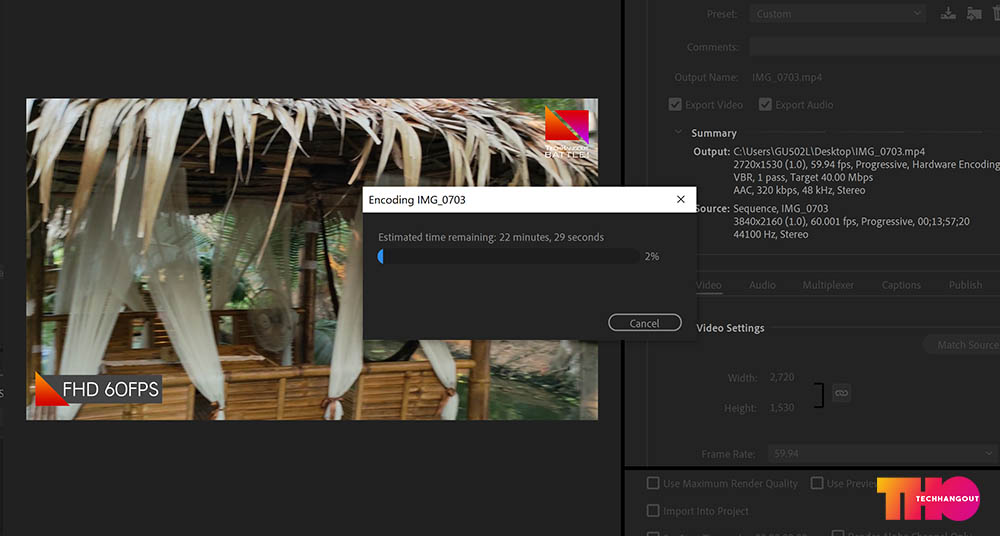Toggle the width-height constrain link icon
Image resolution: width=1000 pixels, height=536 pixels.
pyautogui.click(x=842, y=392)
